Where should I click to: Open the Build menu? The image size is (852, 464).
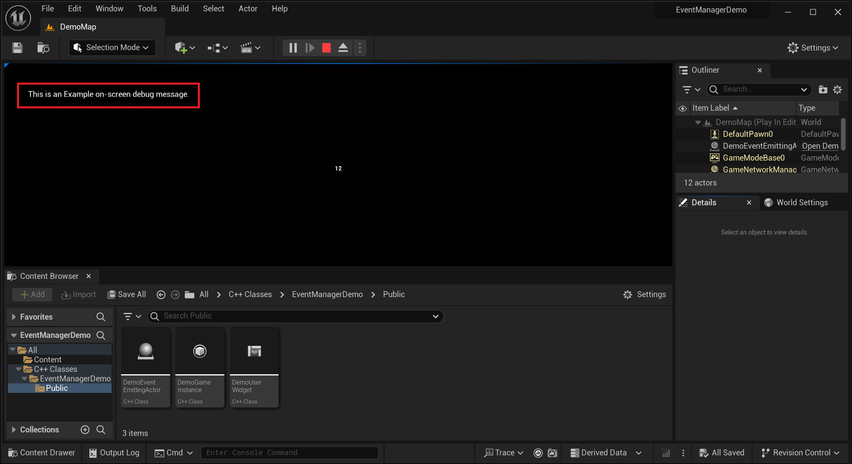180,9
